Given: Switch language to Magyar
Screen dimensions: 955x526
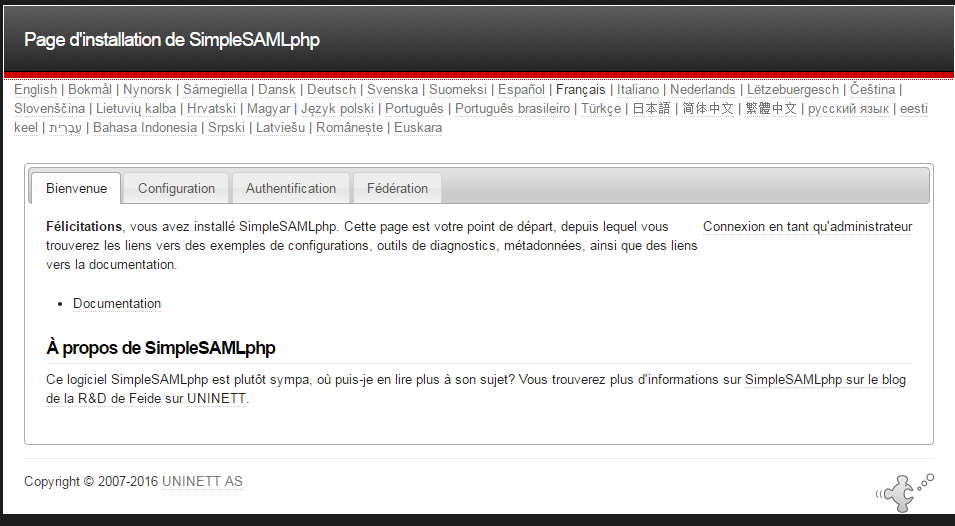Looking at the screenshot, I should click(268, 108).
